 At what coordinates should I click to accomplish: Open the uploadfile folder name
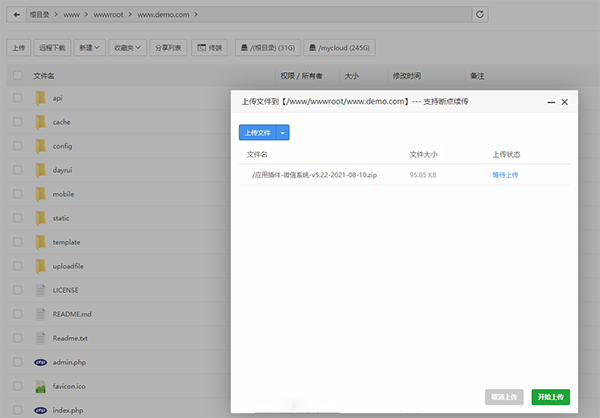tap(68, 266)
